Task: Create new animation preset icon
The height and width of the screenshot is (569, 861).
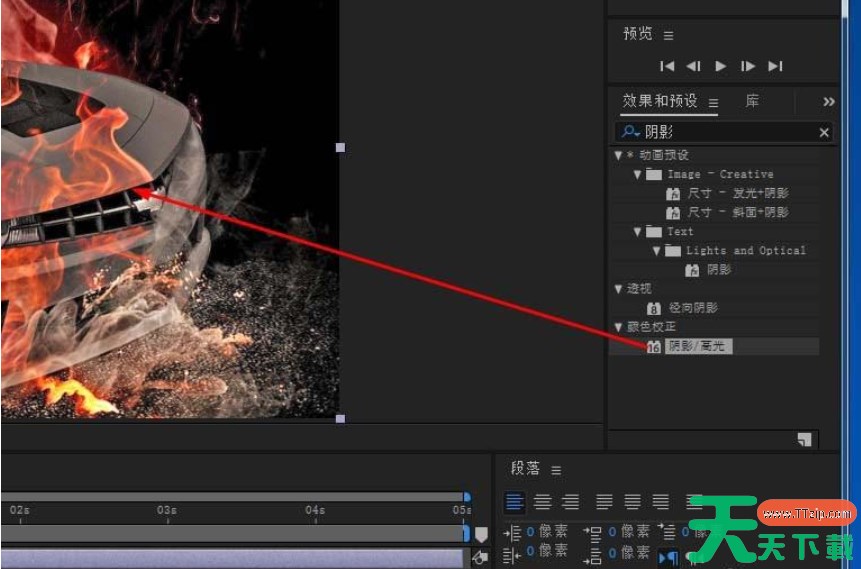Action: pos(803,439)
